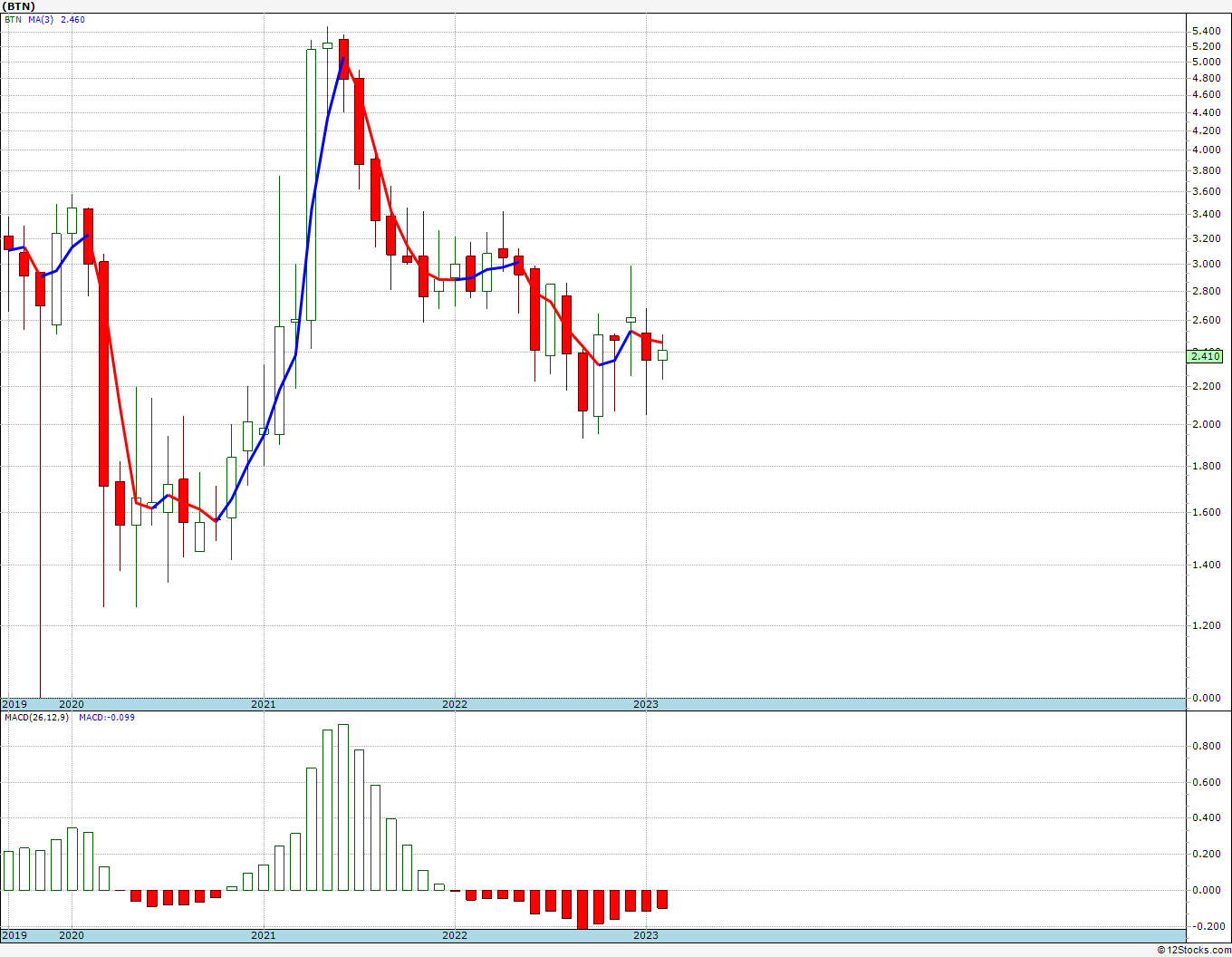Jump to 2022 on the MACD panel time axis
This screenshot has width=1232, height=957.
[x=455, y=935]
